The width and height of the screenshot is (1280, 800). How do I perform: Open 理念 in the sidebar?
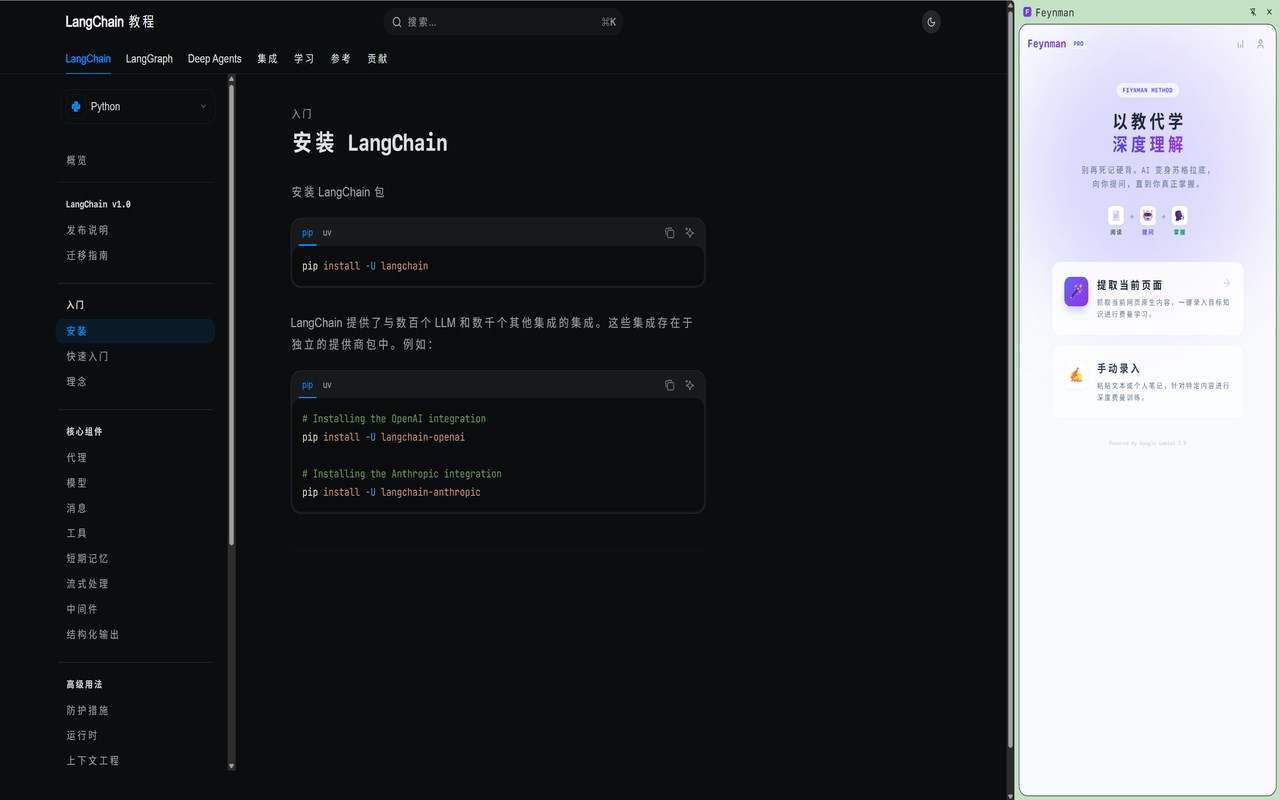(77, 381)
